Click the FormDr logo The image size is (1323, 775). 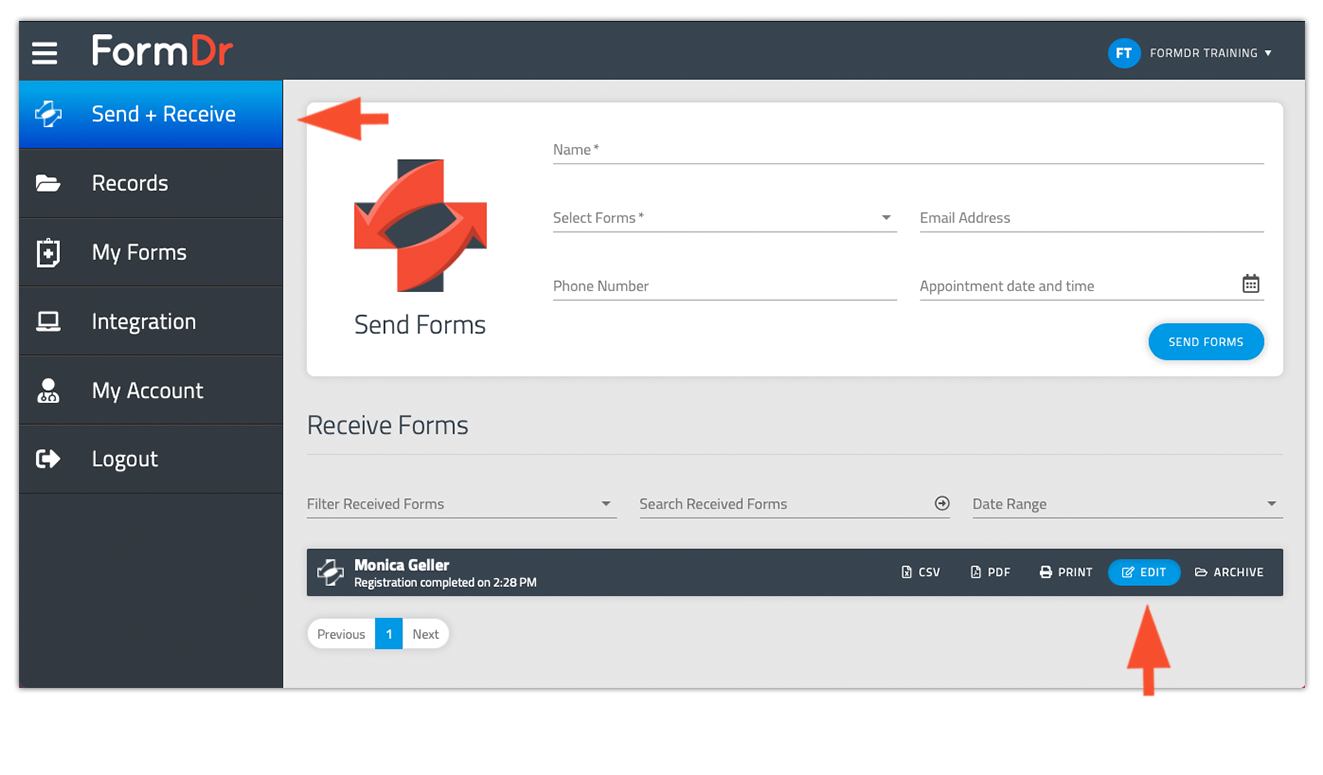[x=162, y=51]
